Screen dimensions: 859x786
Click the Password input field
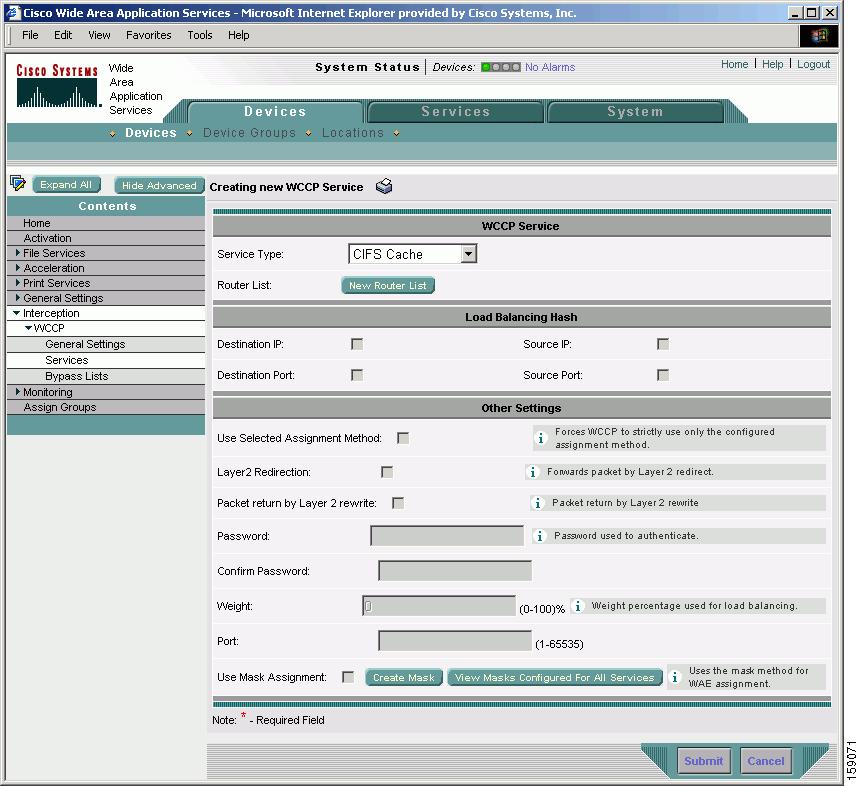[x=447, y=536]
